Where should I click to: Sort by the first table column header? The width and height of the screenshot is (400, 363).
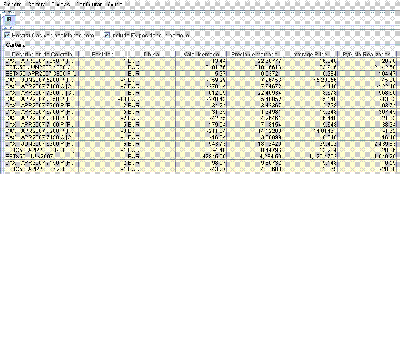(42, 54)
